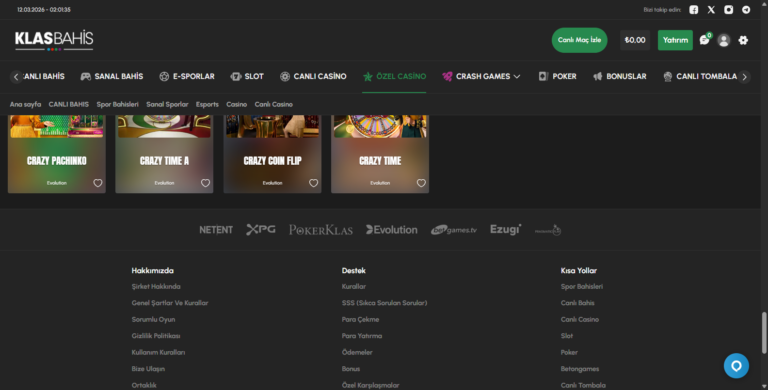Click the PokerKlas provider logo

pos(321,230)
